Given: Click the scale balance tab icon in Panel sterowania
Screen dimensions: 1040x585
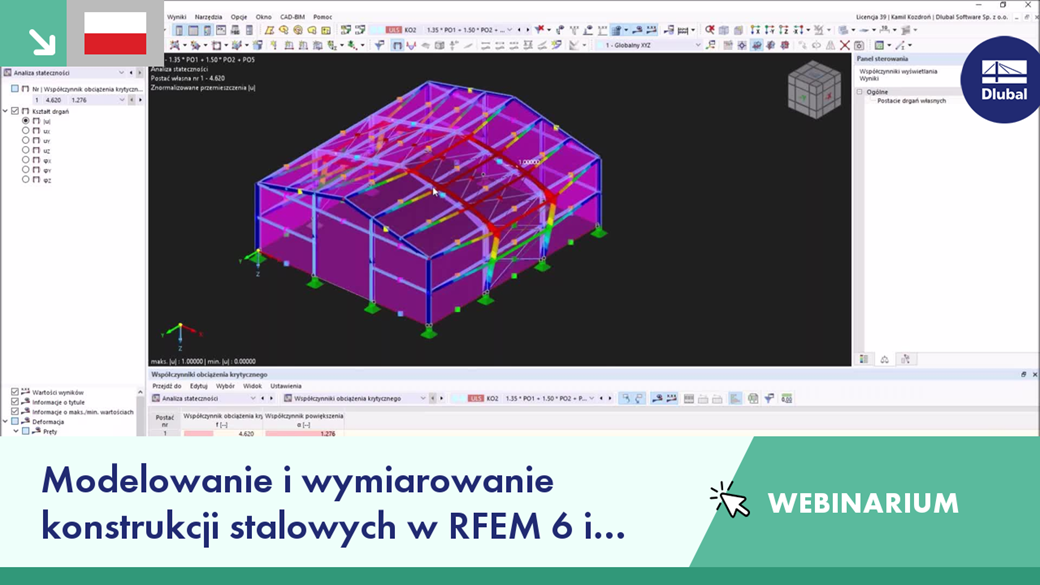Looking at the screenshot, I should click(x=884, y=359).
